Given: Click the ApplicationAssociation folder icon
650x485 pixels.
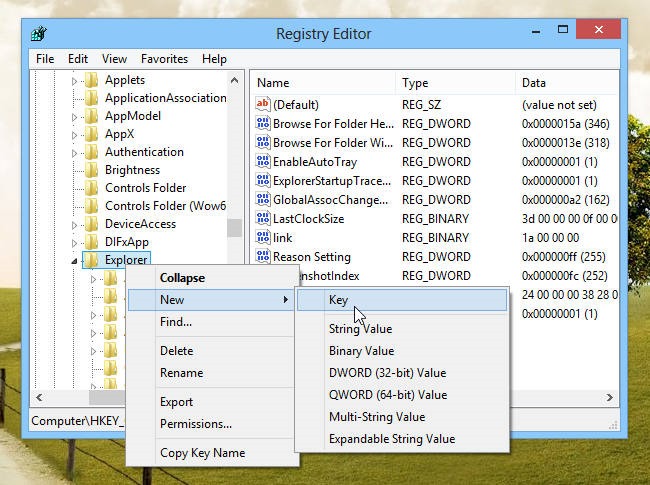Looking at the screenshot, I should click(92, 98).
